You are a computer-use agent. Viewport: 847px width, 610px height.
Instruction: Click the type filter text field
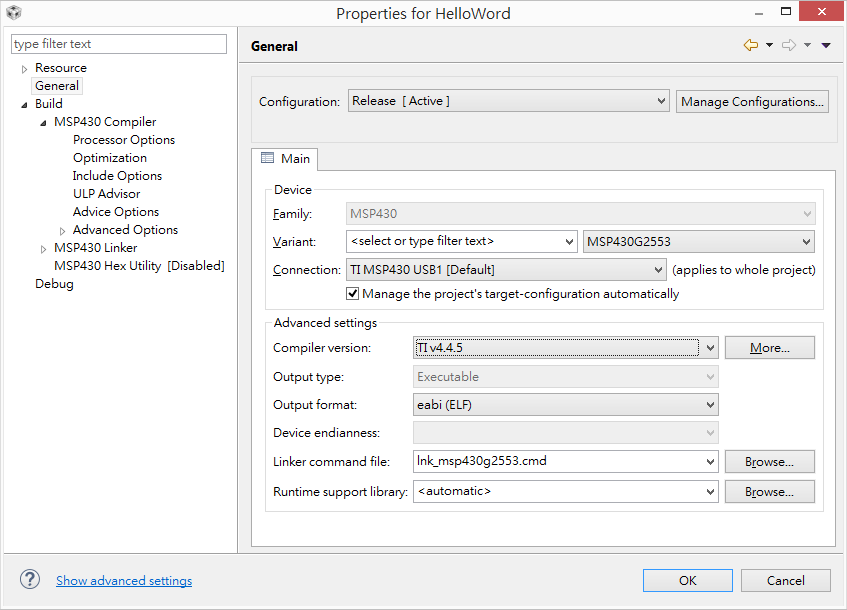[119, 44]
